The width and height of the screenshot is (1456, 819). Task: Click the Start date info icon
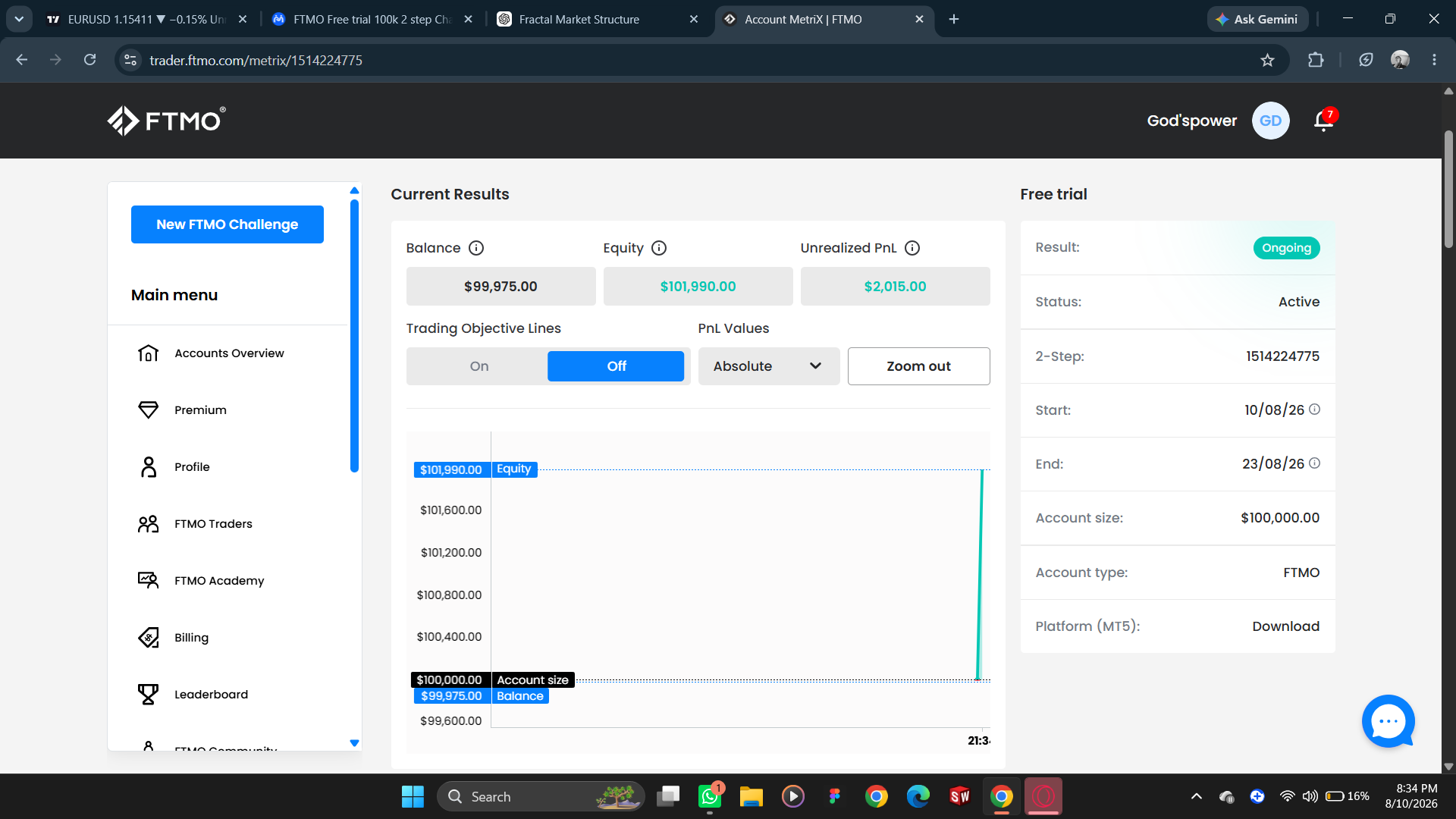click(x=1315, y=409)
